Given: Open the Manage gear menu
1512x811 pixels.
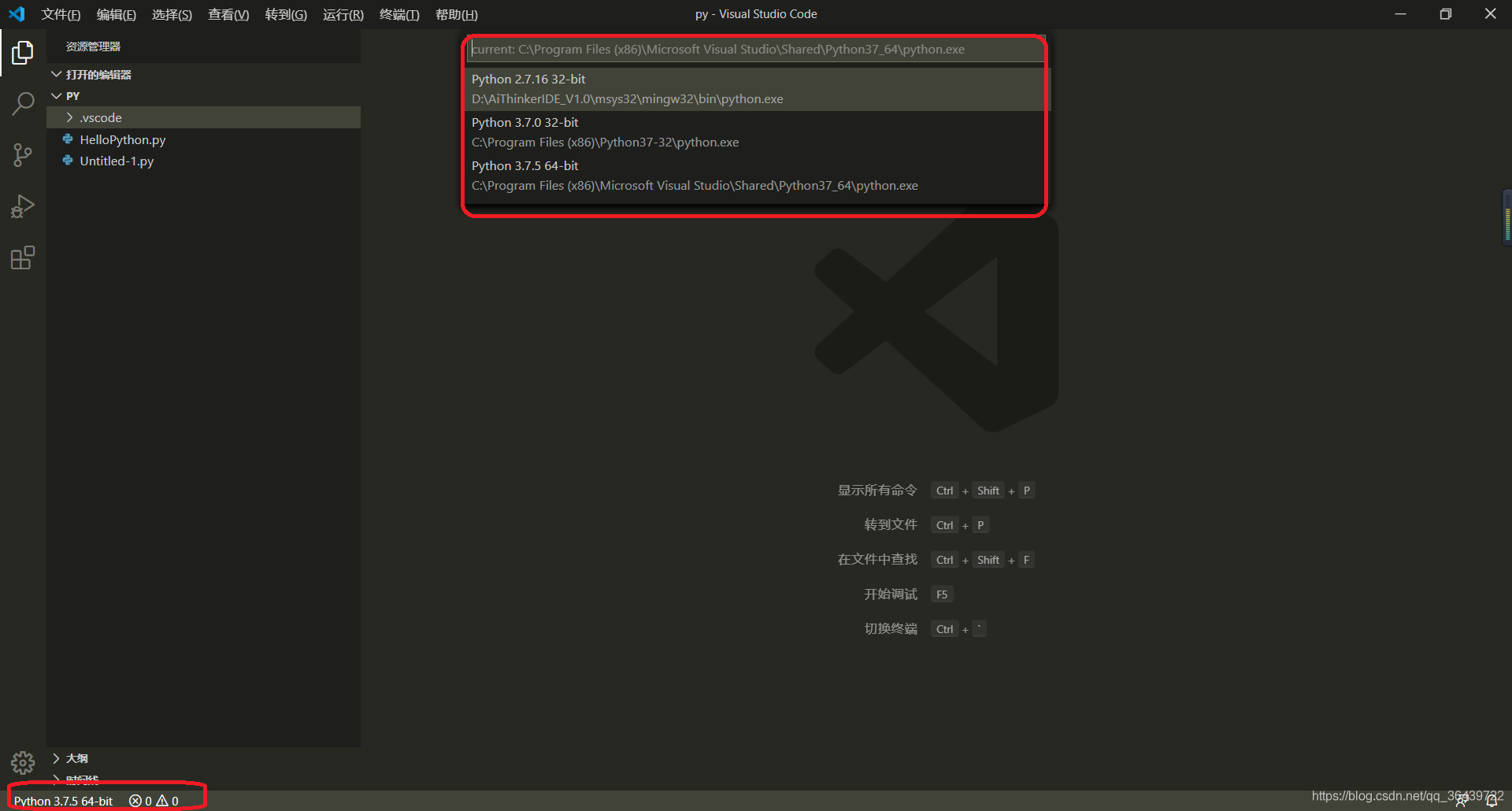Looking at the screenshot, I should [23, 762].
